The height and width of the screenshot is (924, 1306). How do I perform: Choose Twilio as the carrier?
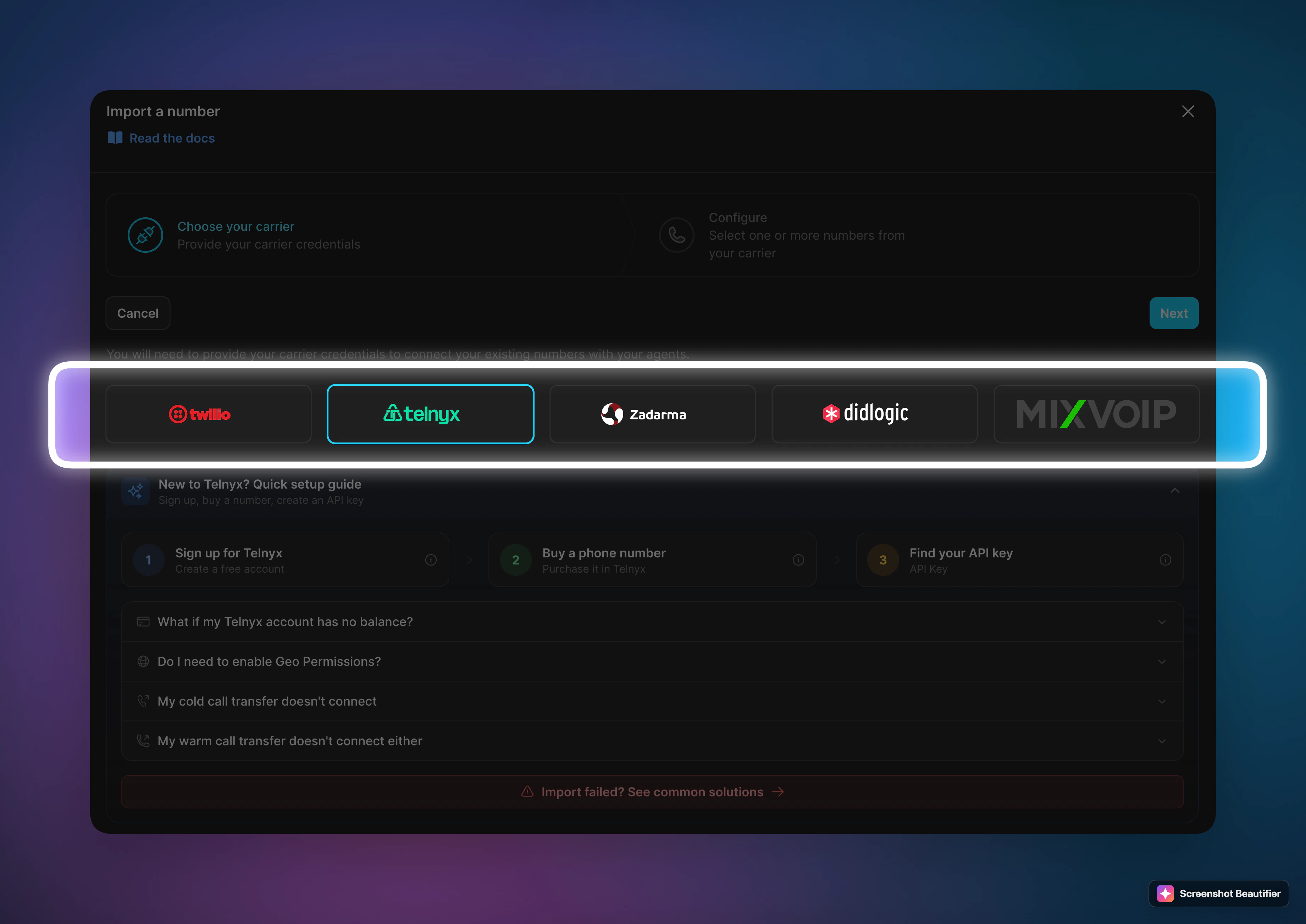coord(208,414)
